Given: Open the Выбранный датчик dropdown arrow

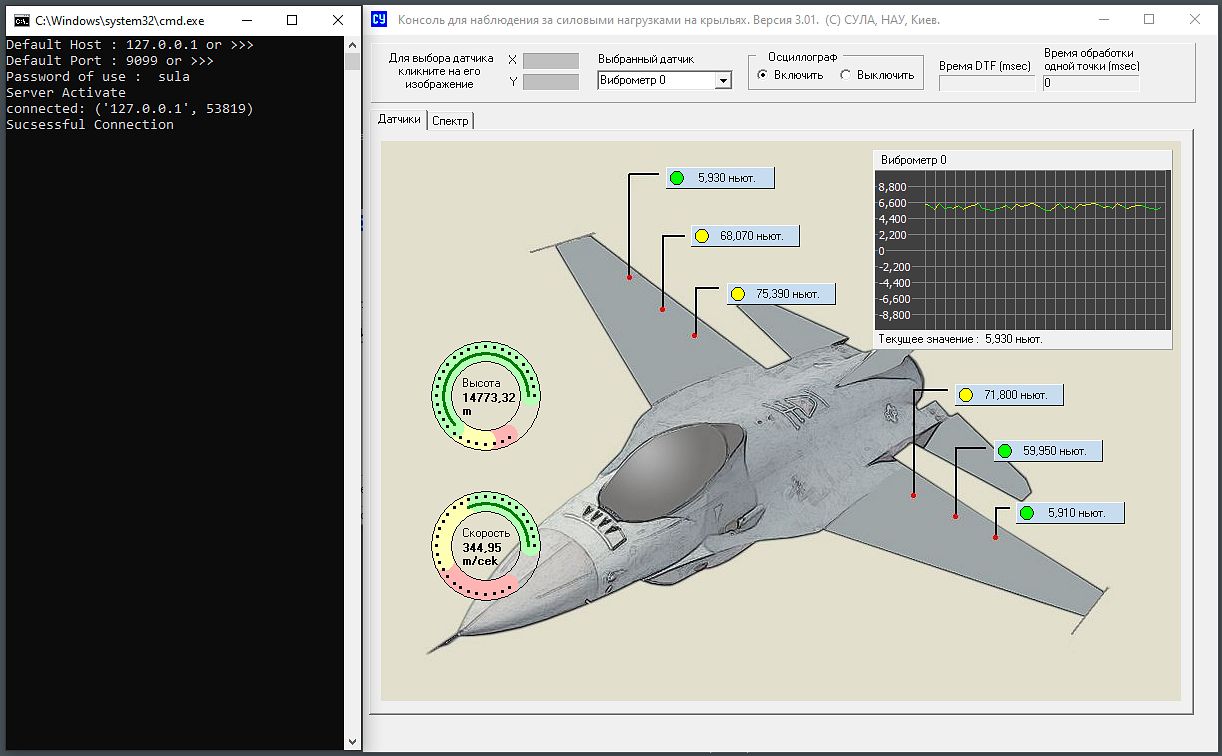Looking at the screenshot, I should click(x=724, y=81).
